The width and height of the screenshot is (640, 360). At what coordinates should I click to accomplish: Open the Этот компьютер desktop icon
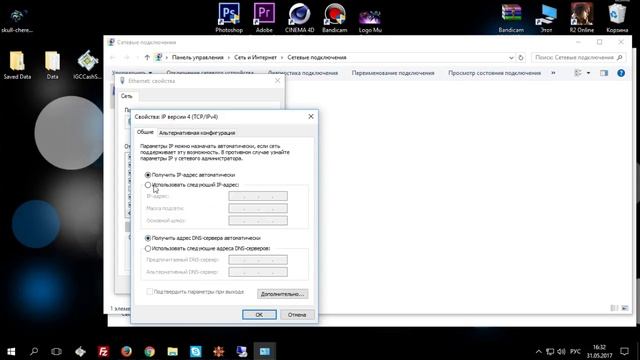tap(546, 17)
